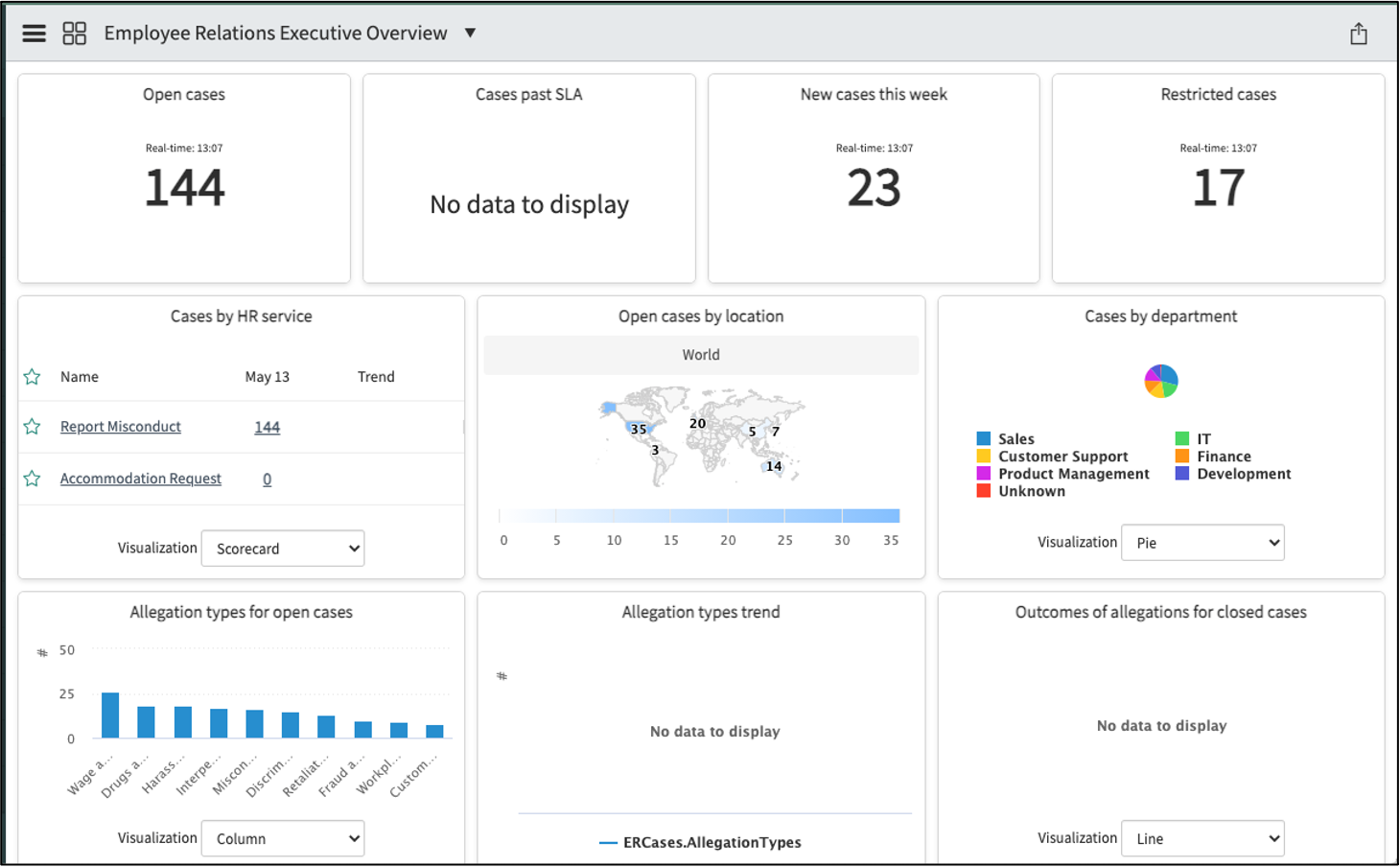Click the tallest Wage allegation bar
This screenshot has height=867, width=1400.
110,715
